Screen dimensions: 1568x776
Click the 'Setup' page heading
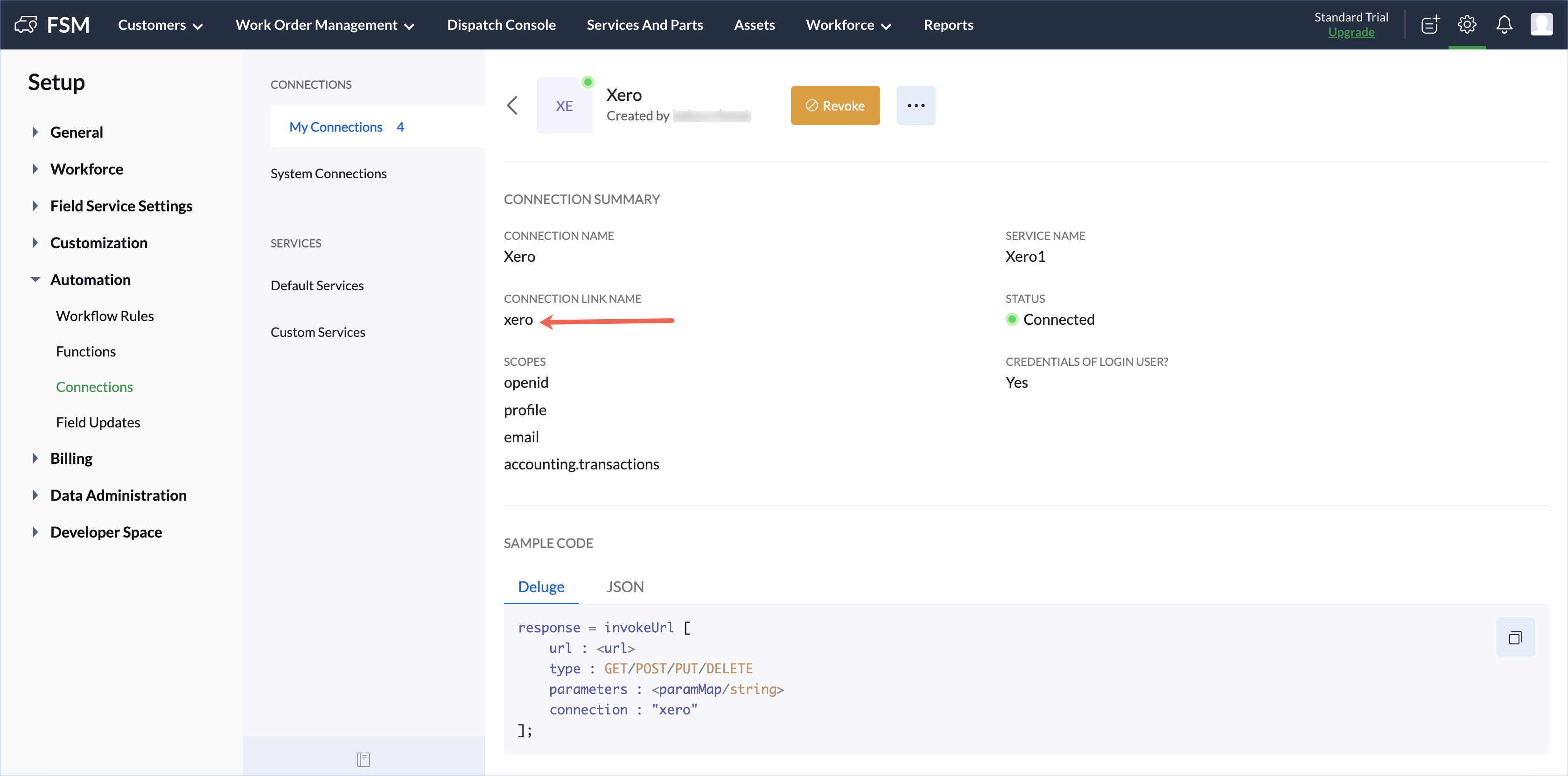coord(56,82)
